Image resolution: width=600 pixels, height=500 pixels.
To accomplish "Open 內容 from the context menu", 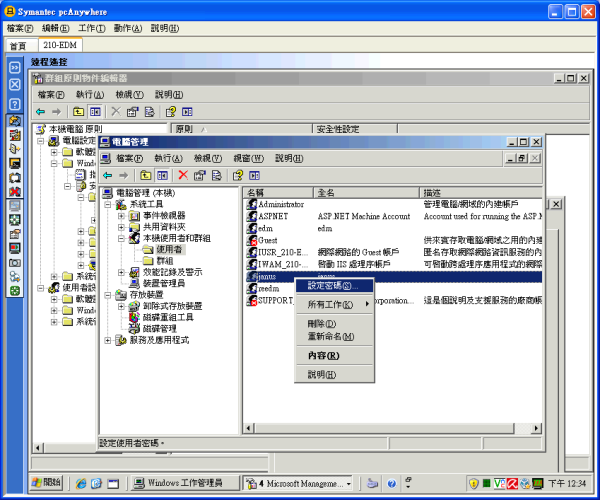I will pyautogui.click(x=323, y=355).
